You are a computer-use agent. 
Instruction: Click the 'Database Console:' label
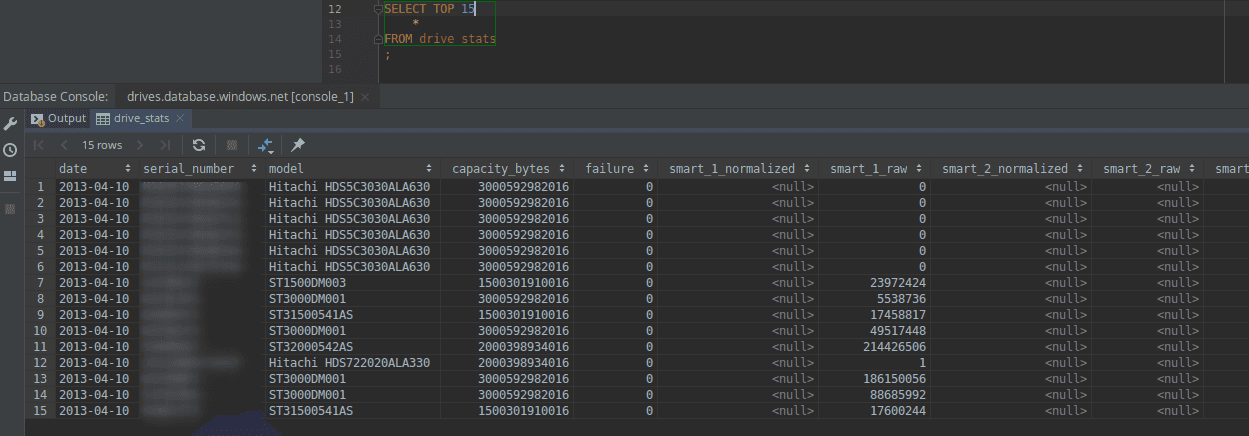[x=56, y=97]
